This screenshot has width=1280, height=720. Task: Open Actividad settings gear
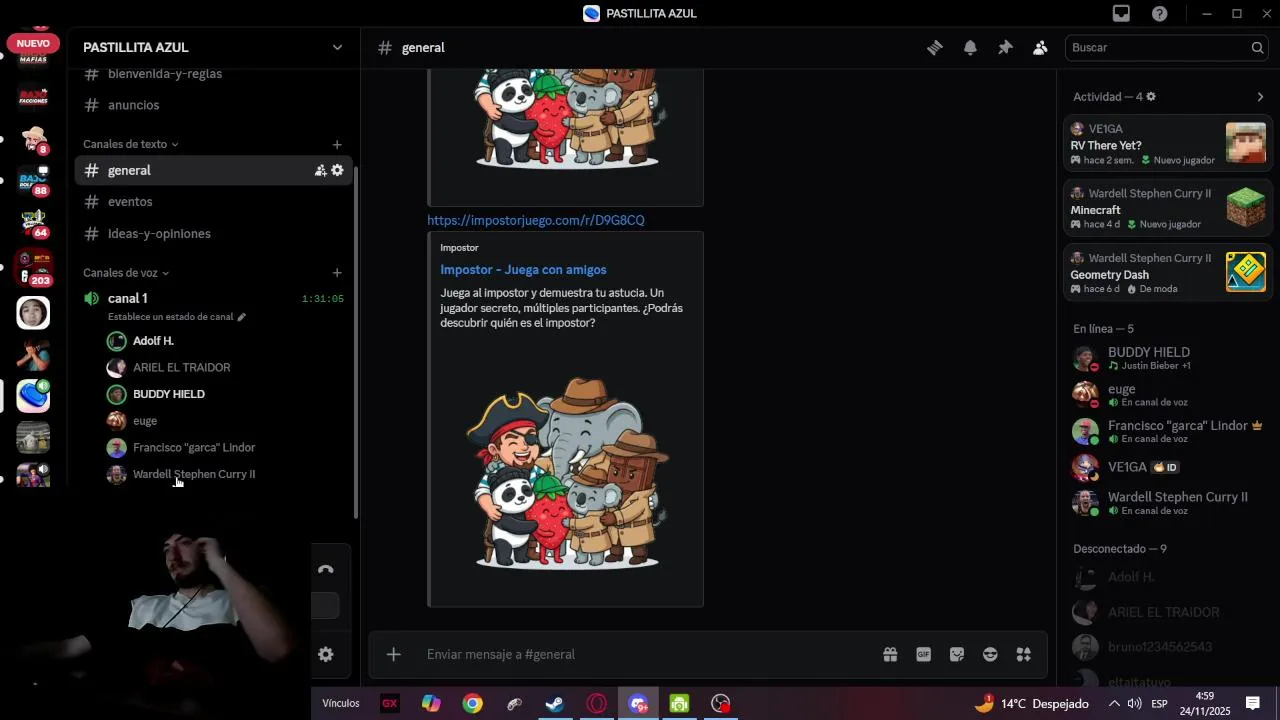click(1151, 96)
